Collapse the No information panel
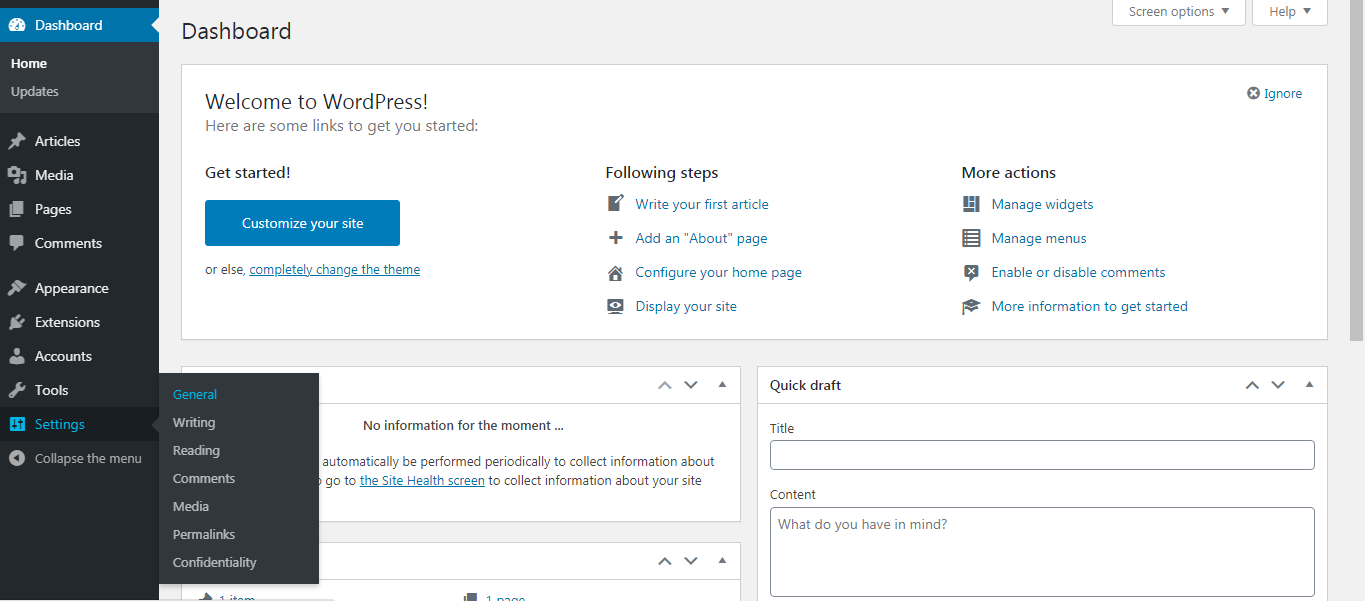 [722, 385]
